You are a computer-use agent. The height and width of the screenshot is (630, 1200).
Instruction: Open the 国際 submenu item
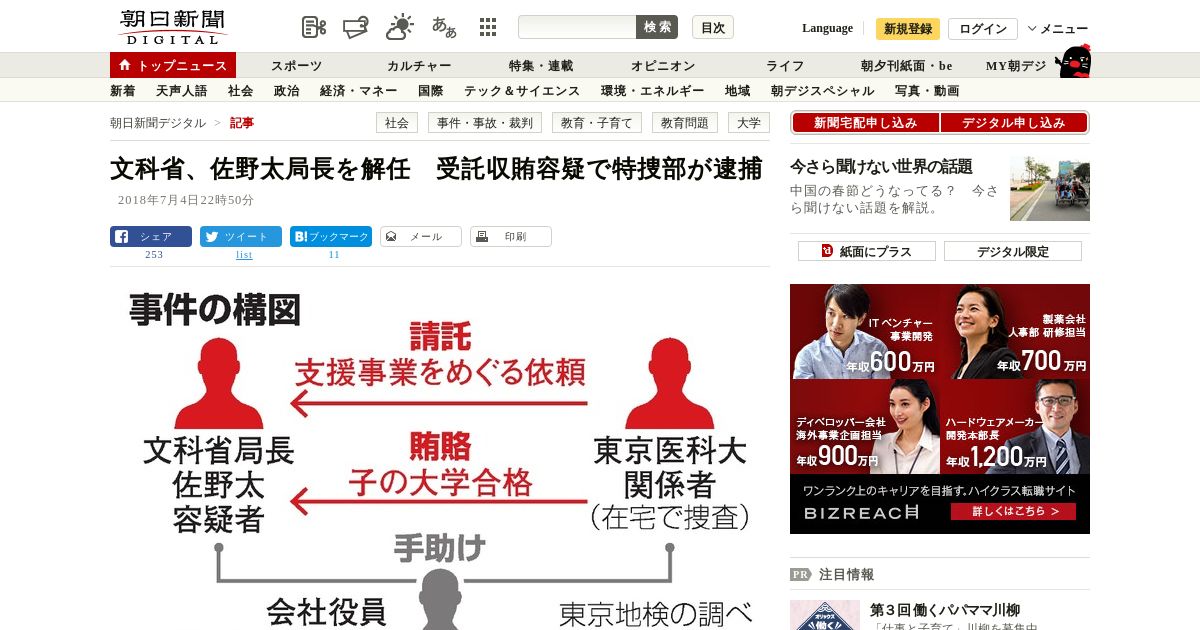coord(431,91)
